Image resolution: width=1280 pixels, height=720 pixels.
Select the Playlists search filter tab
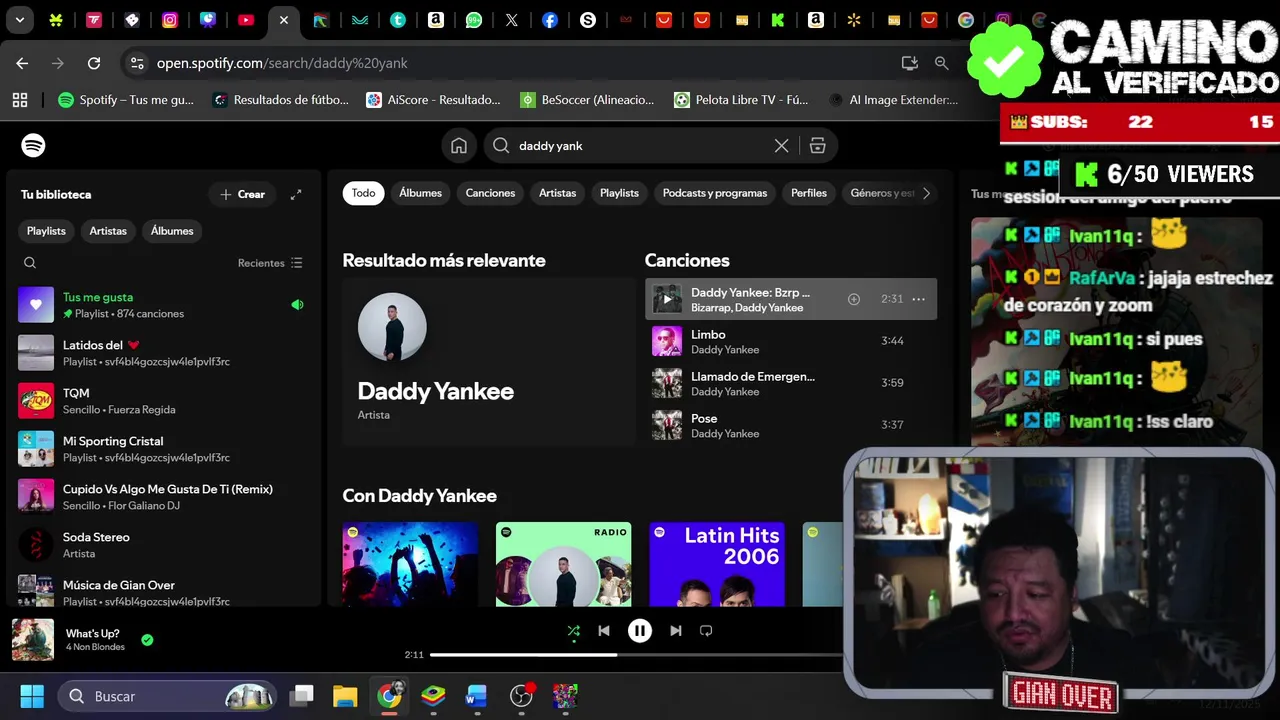pyautogui.click(x=619, y=193)
